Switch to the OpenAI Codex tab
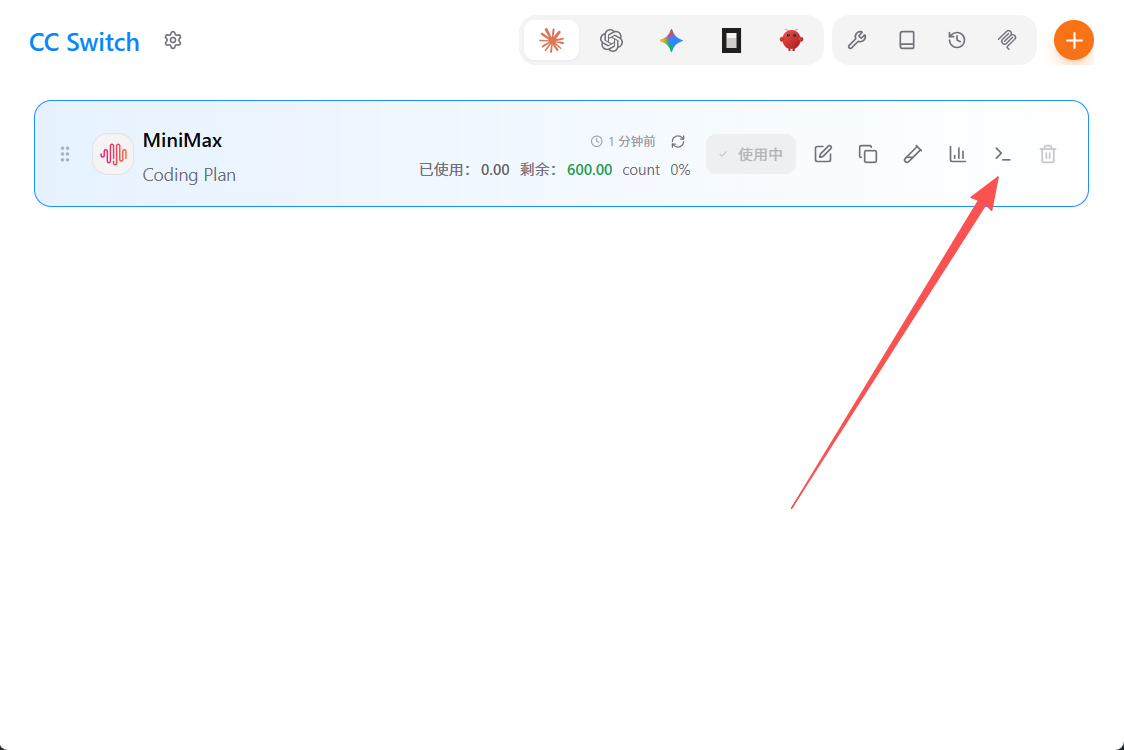Screen dimensions: 1124x750 tap(611, 40)
